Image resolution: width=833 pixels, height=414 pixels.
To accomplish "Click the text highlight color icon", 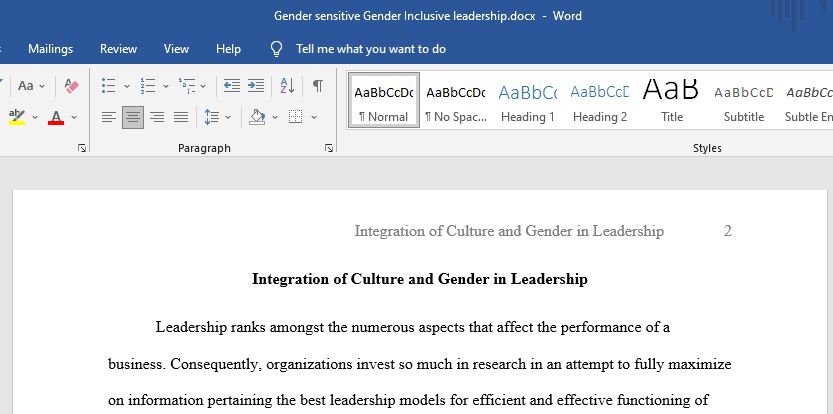I will pos(17,117).
